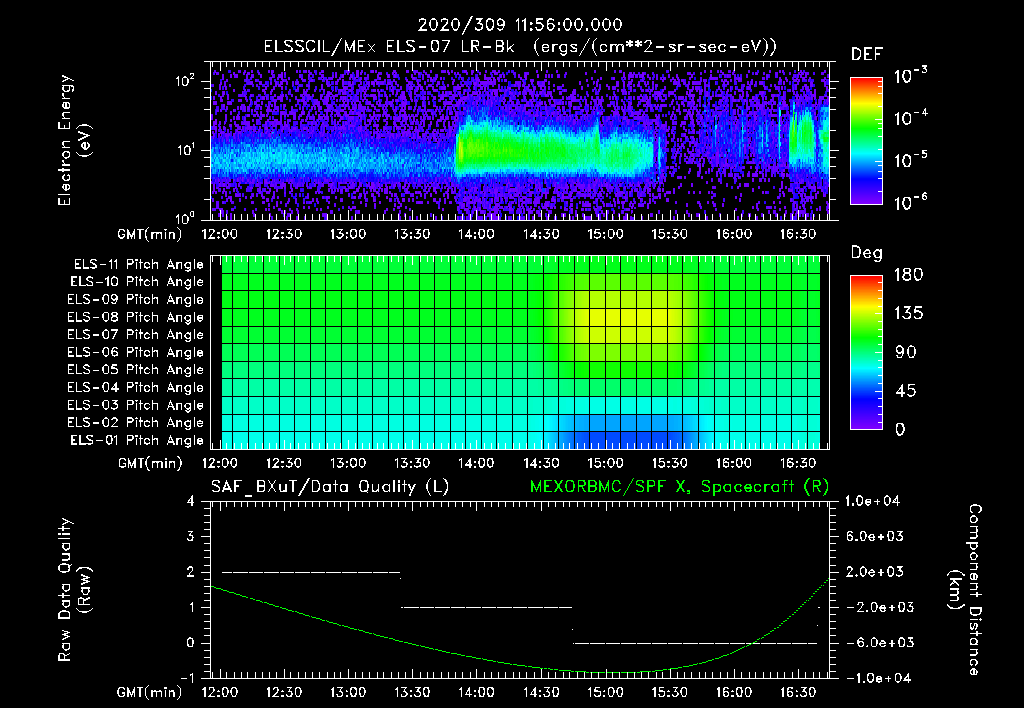Click the GMT(min) label under the spectrogram
The width and height of the screenshot is (1024, 708).
click(150, 234)
